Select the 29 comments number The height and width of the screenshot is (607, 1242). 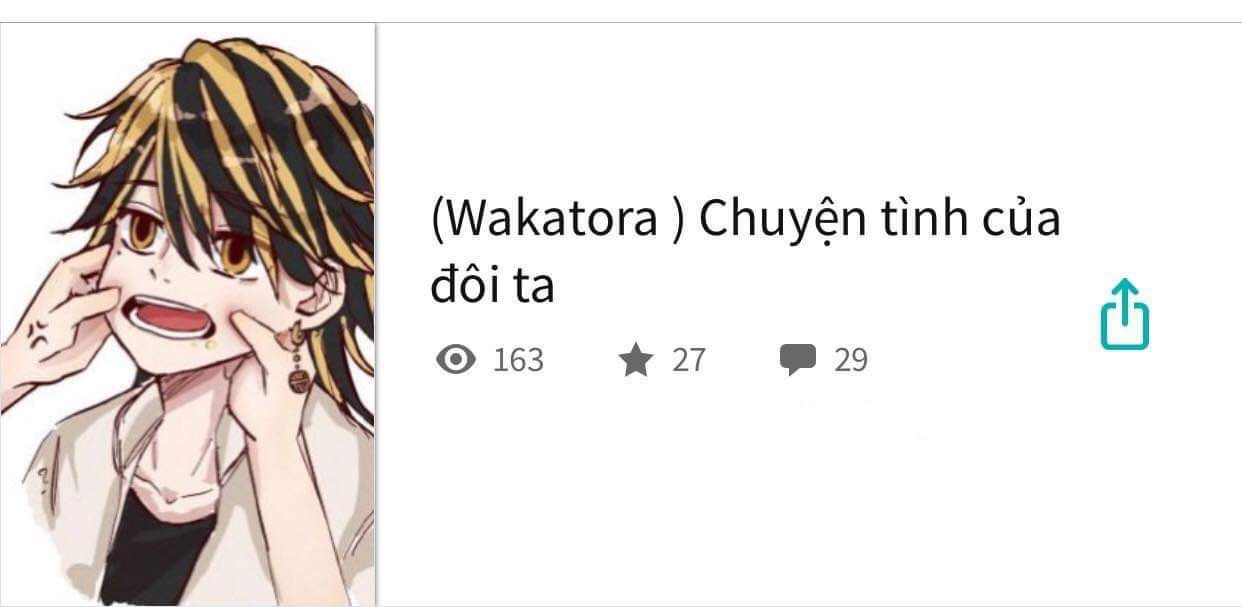pos(851,359)
